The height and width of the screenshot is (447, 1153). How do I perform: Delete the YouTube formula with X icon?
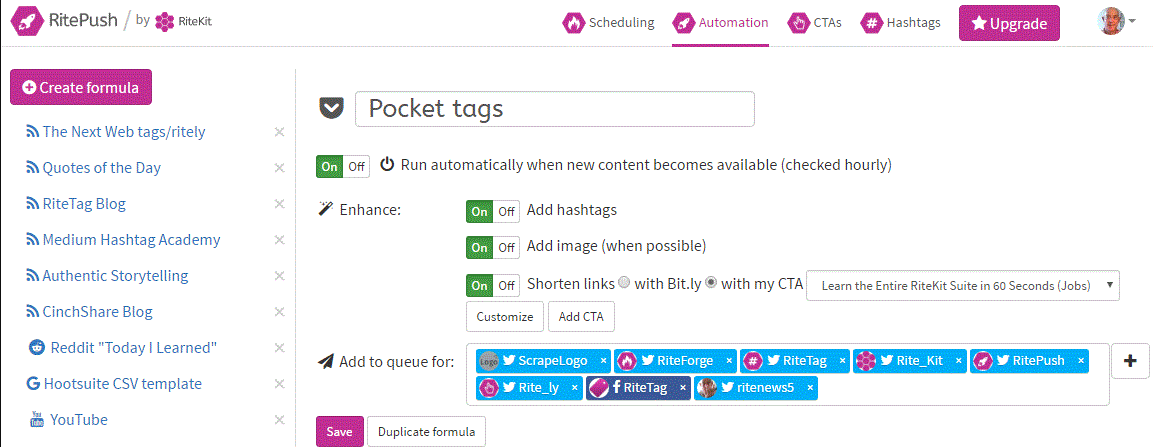(x=279, y=420)
